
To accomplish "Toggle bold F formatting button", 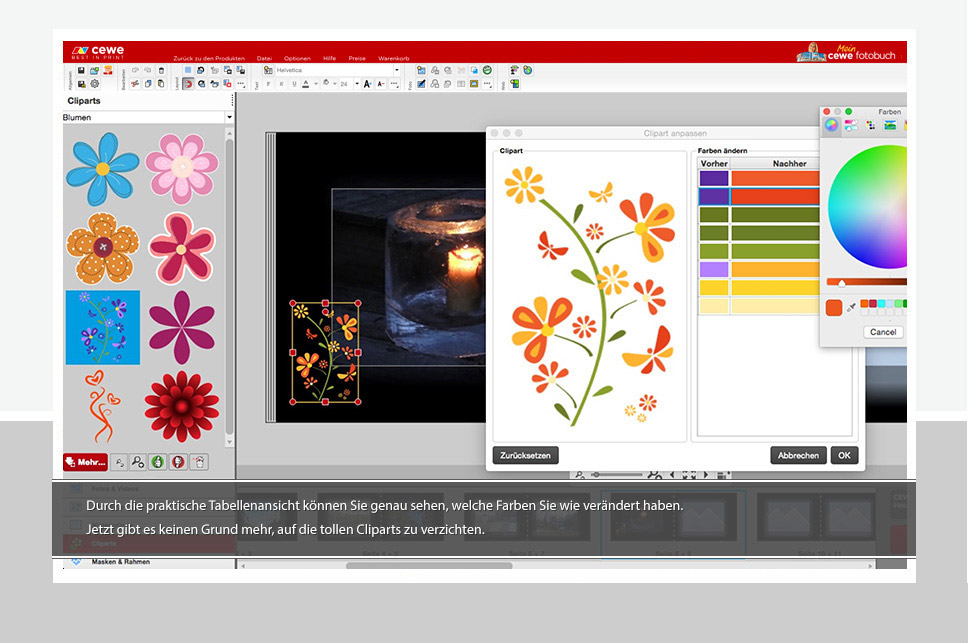I will (268, 84).
